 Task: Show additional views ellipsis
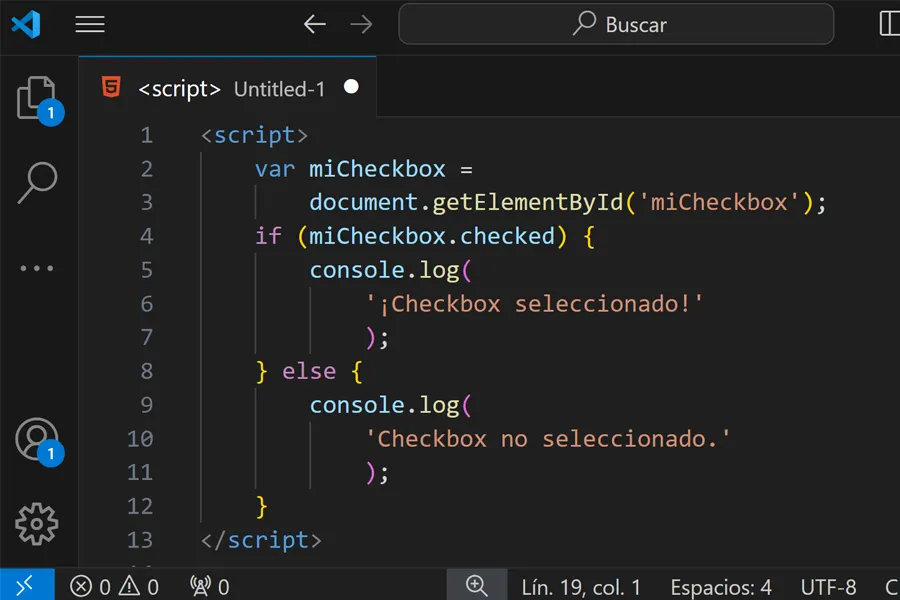tap(37, 268)
